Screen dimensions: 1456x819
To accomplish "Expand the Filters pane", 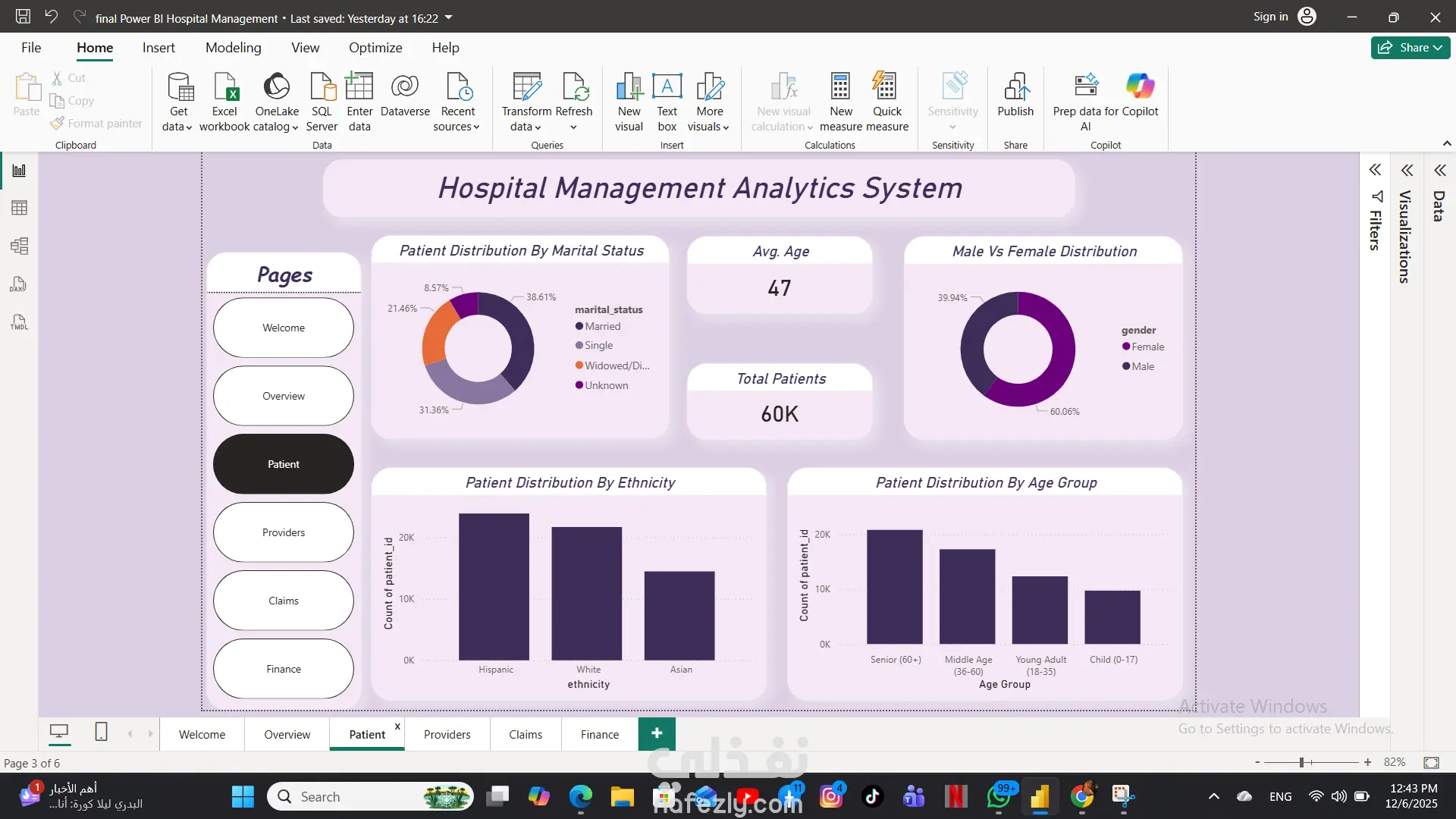I will point(1375,170).
